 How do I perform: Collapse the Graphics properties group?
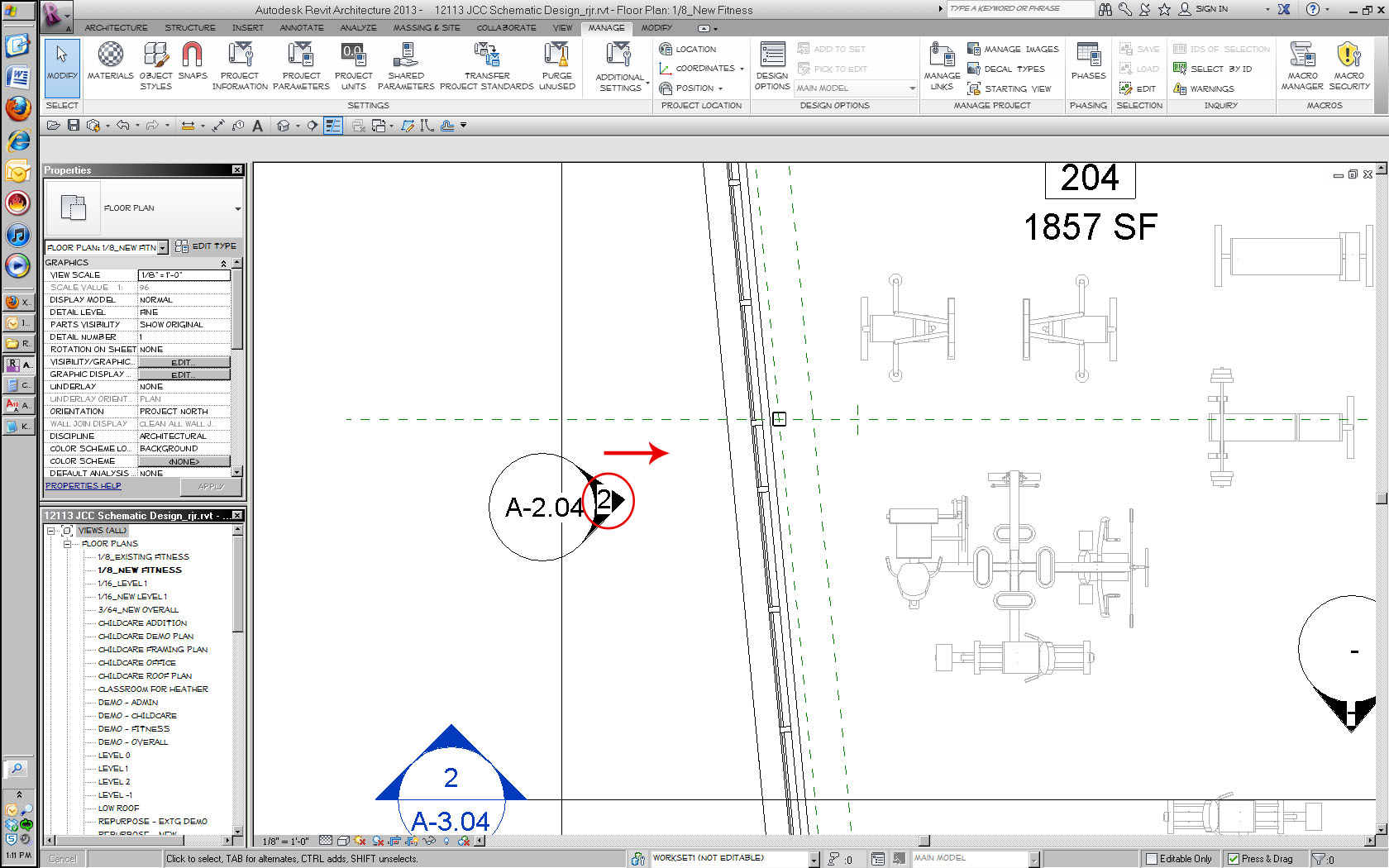[223, 263]
